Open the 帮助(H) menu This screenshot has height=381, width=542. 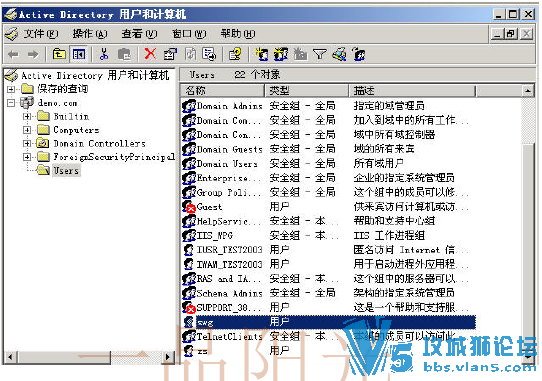238,34
